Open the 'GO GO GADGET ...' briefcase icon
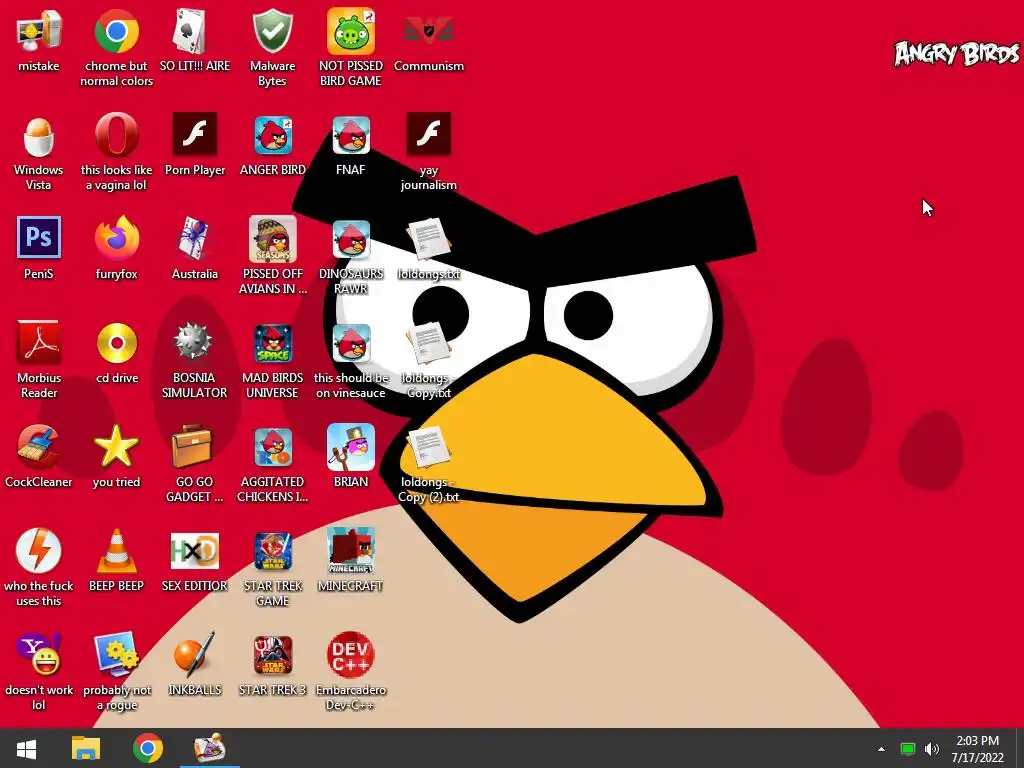Image resolution: width=1024 pixels, height=768 pixels. pos(193,447)
